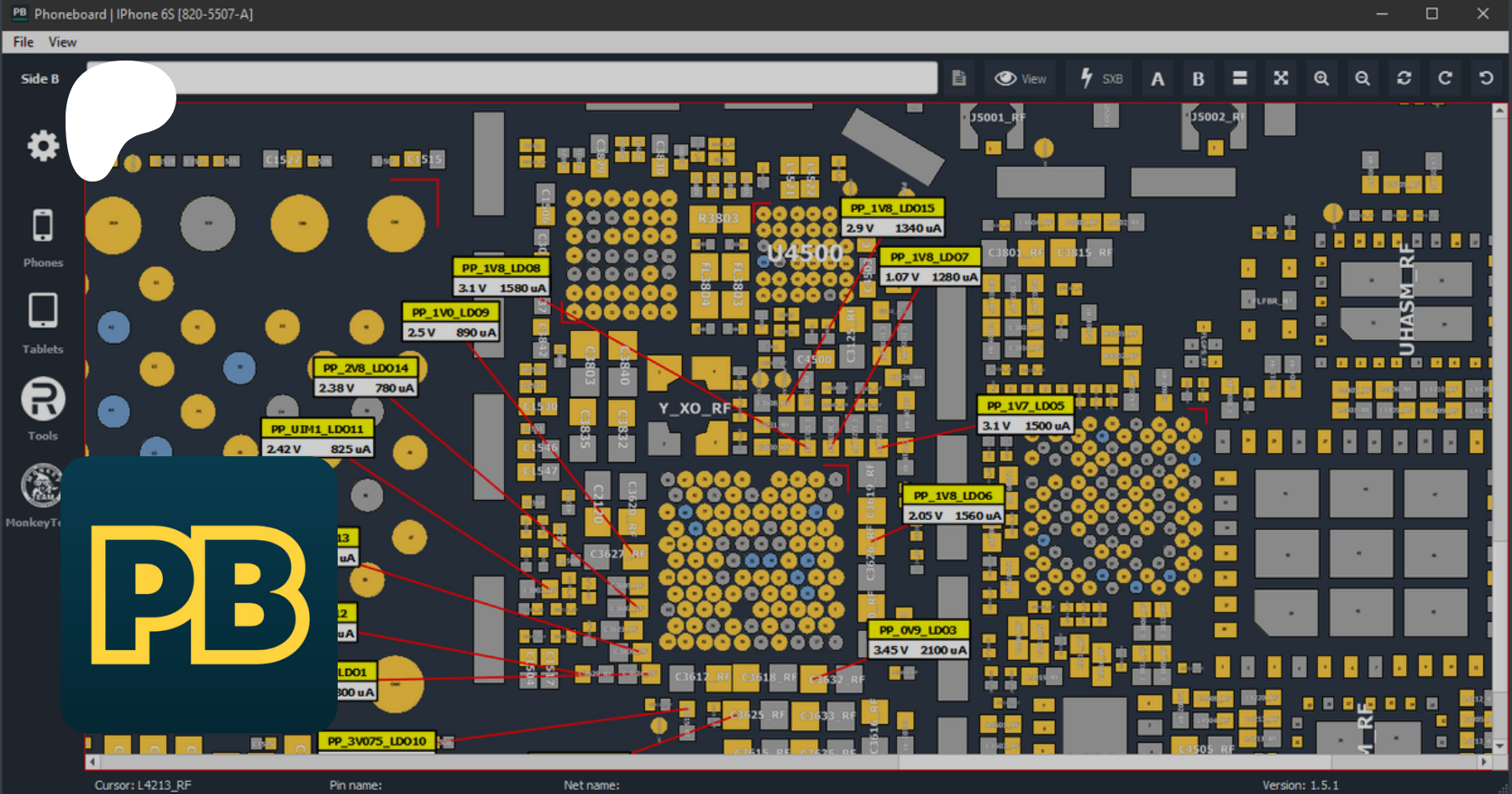Zoom in on the board view

click(1321, 78)
